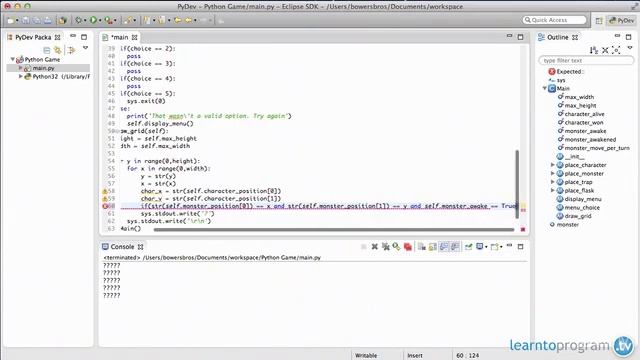Screen dimensions: 640x360
Task: Expand place_monster in Outline
Action: click(x=553, y=173)
